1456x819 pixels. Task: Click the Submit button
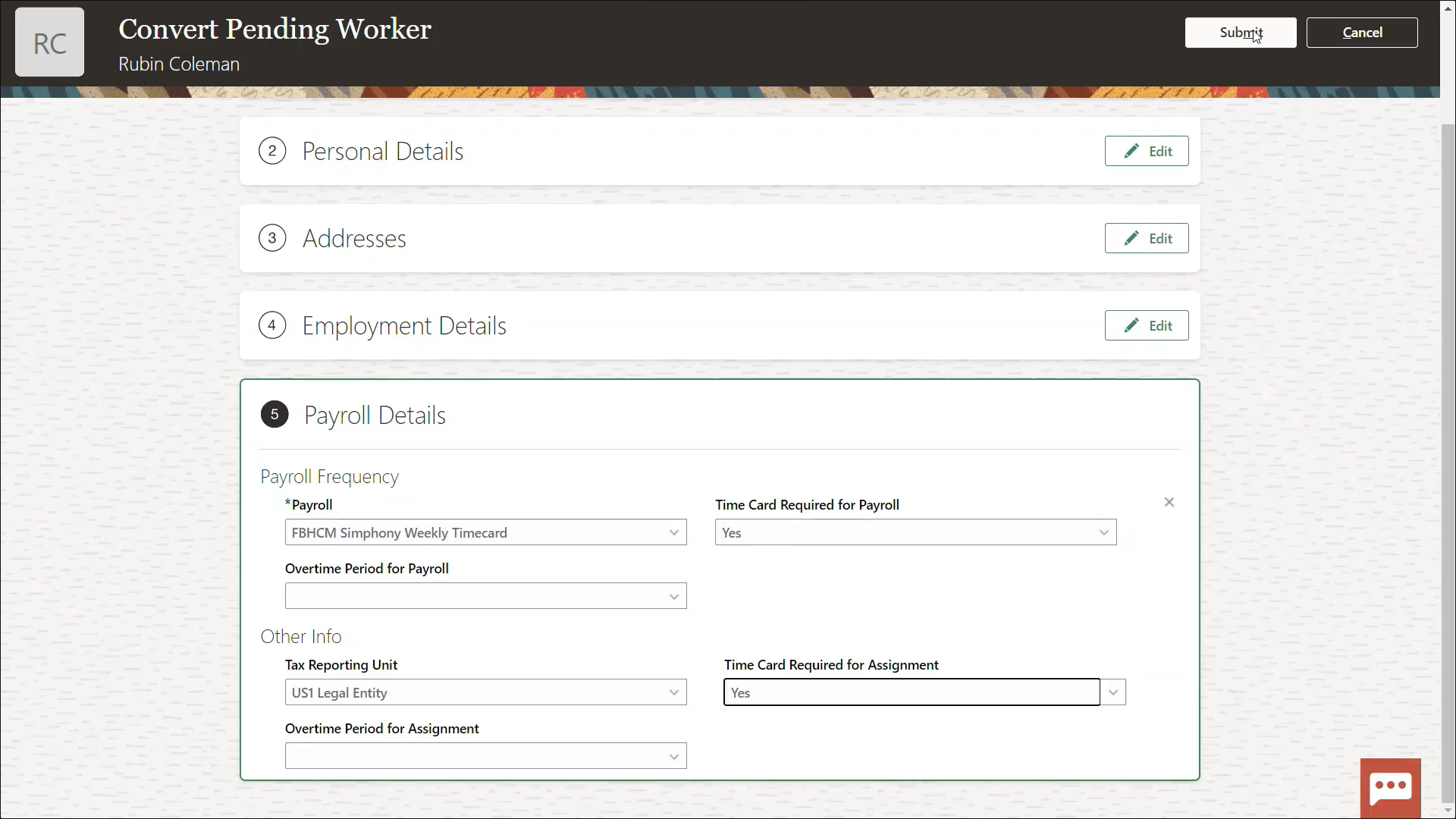point(1241,33)
